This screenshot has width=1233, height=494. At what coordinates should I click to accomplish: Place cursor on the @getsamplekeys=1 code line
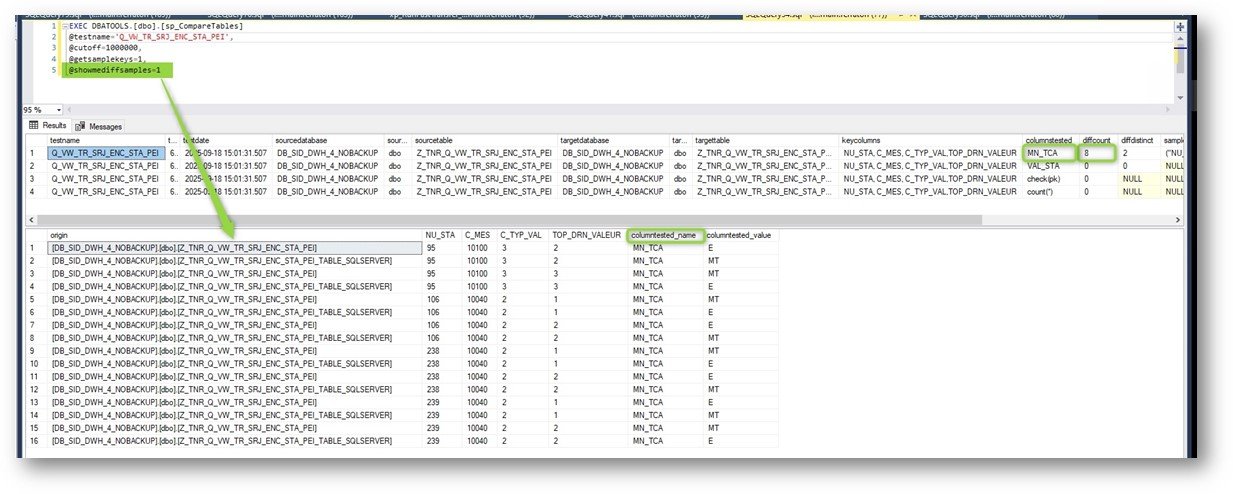[x=106, y=59]
